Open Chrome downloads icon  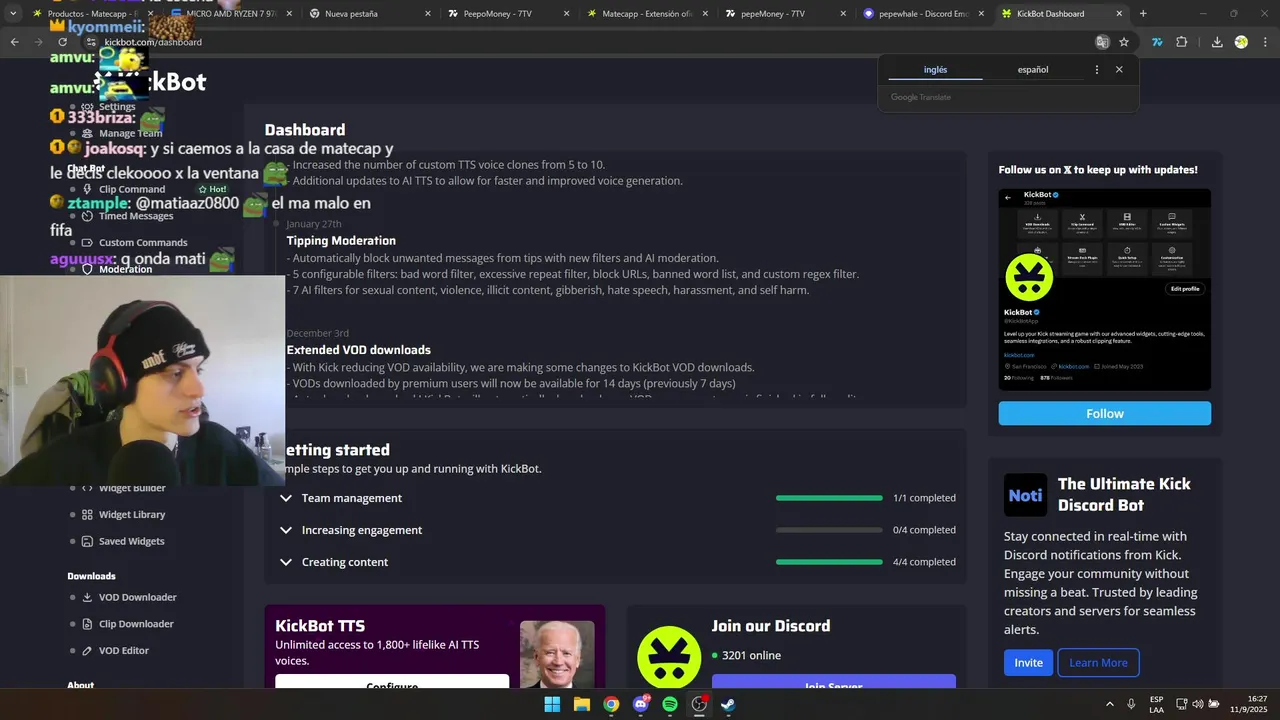1217,42
